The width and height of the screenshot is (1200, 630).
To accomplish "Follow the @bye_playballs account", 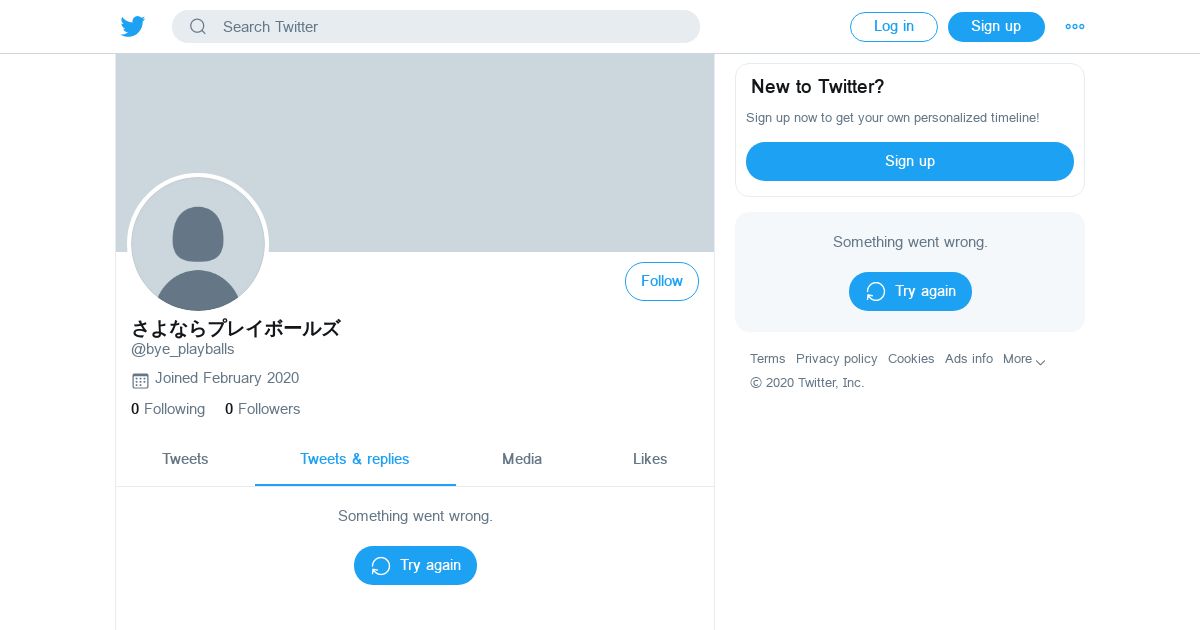I will 662,281.
